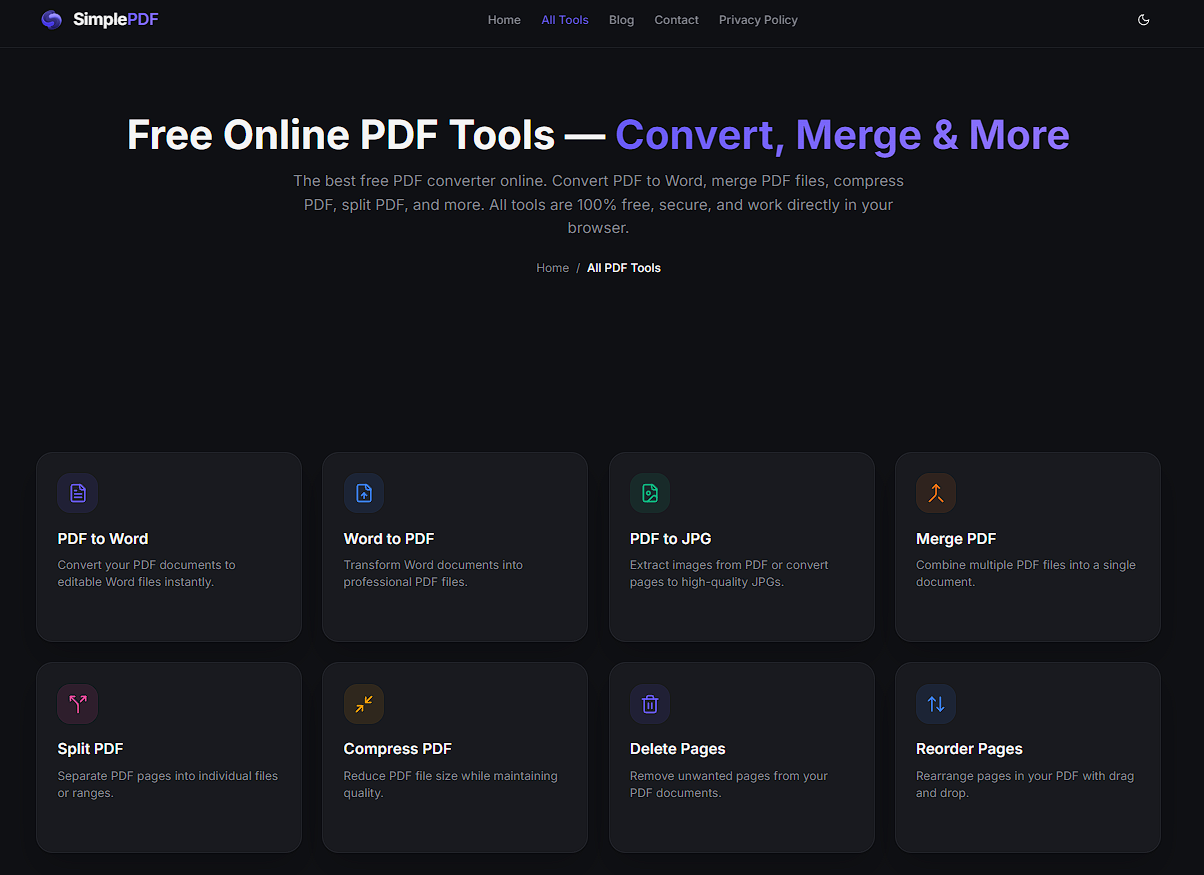Click the Compress PDF card

[454, 757]
